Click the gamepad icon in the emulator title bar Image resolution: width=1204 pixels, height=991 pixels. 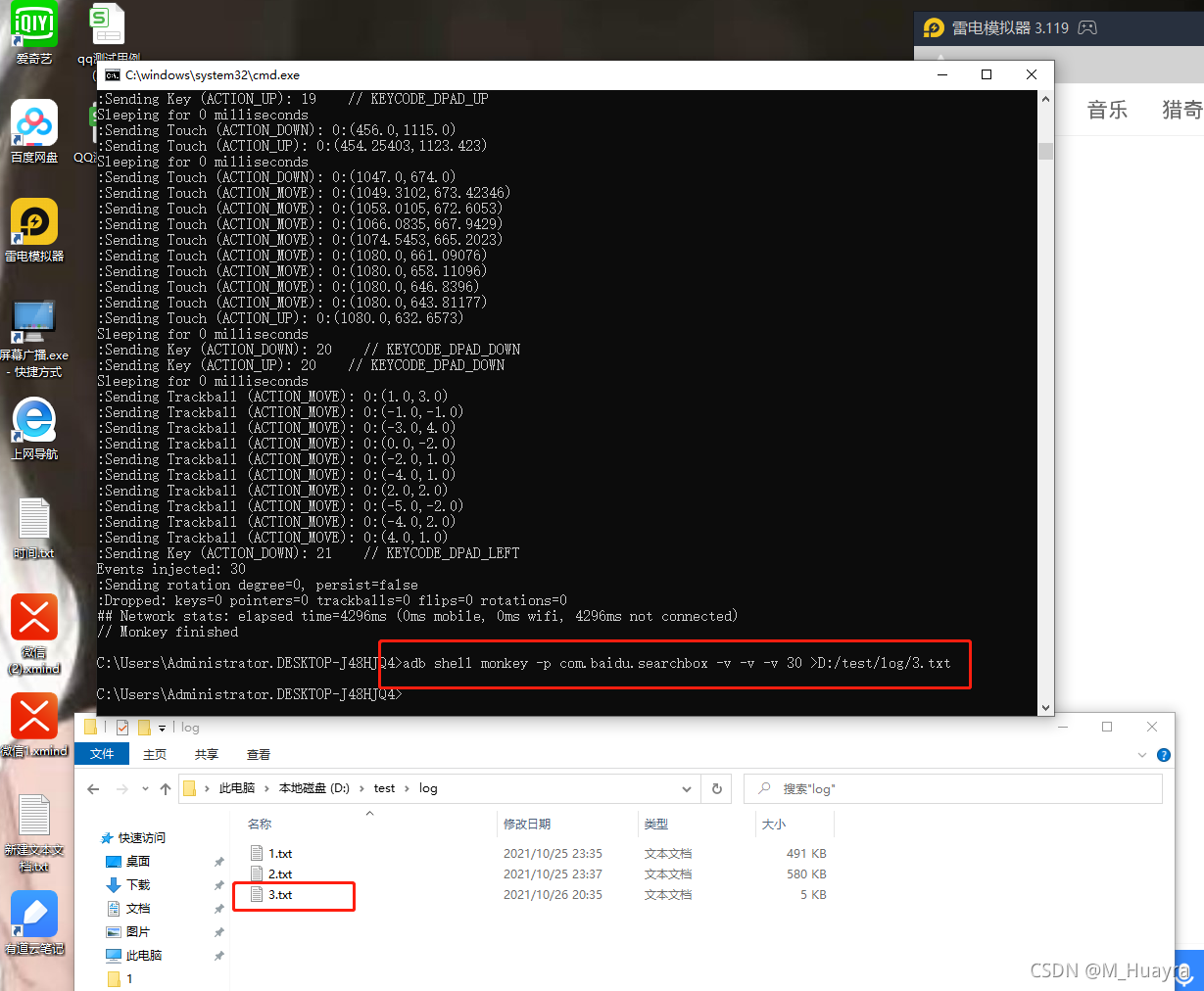[1087, 28]
